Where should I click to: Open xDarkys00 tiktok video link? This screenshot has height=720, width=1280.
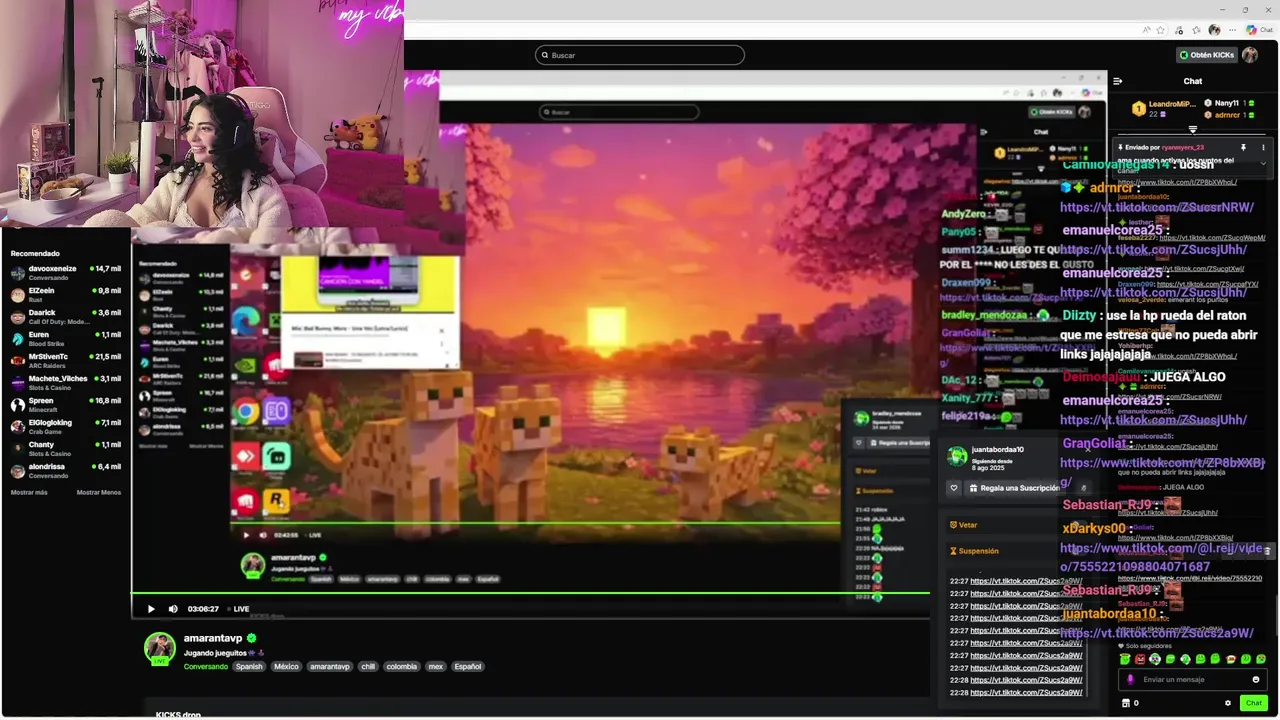pos(1161,557)
